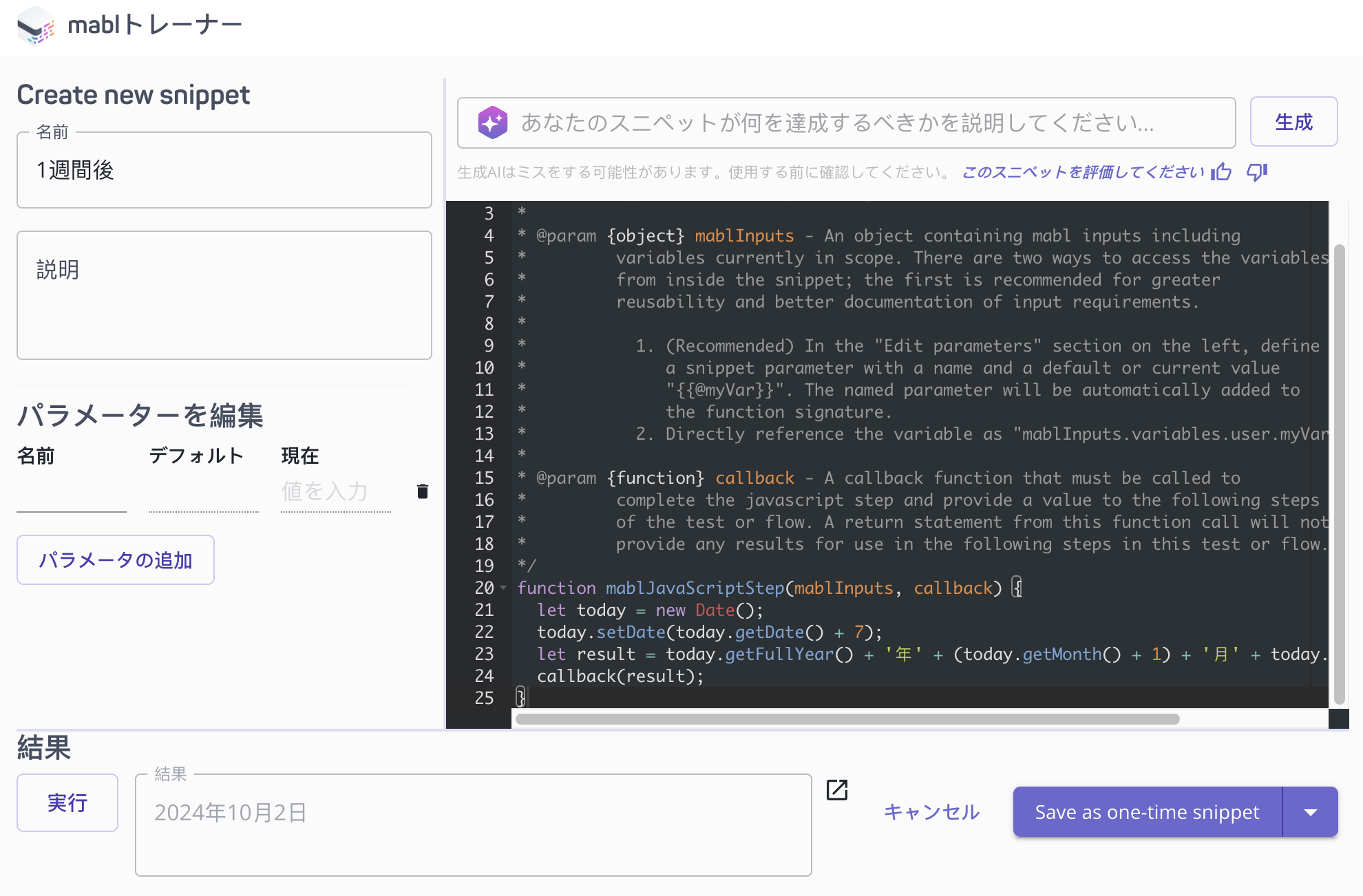
Task: Click the キャンセル link
Action: [x=931, y=811]
